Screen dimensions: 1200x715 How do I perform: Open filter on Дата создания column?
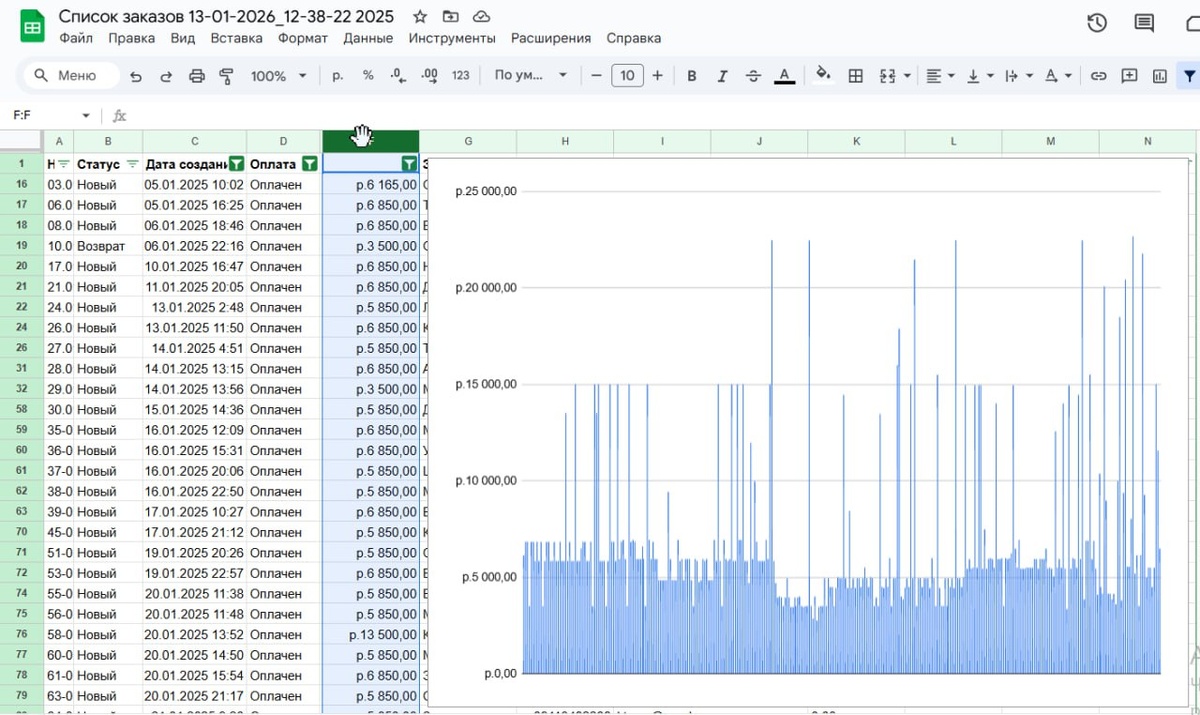(237, 164)
